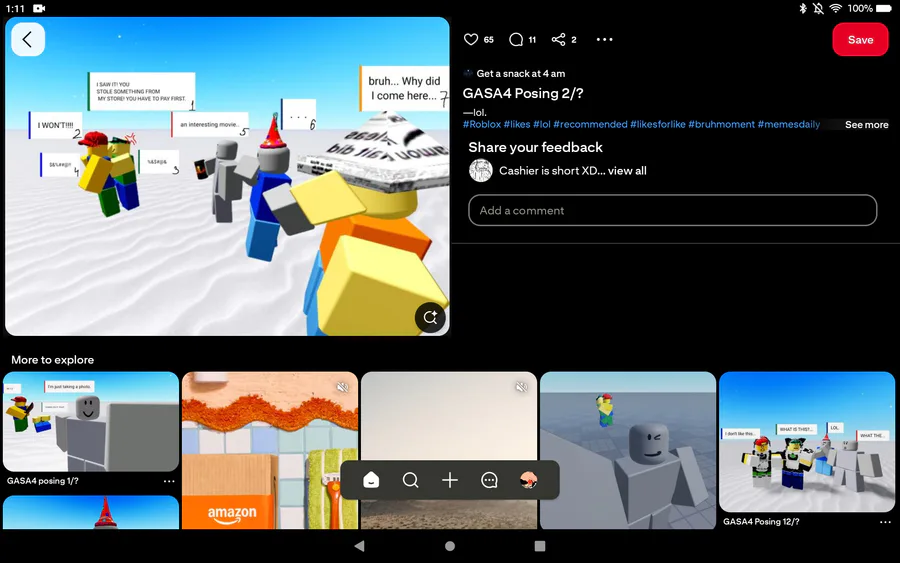Open the winking gray Roblox character pin
The width and height of the screenshot is (900, 563).
[x=628, y=451]
